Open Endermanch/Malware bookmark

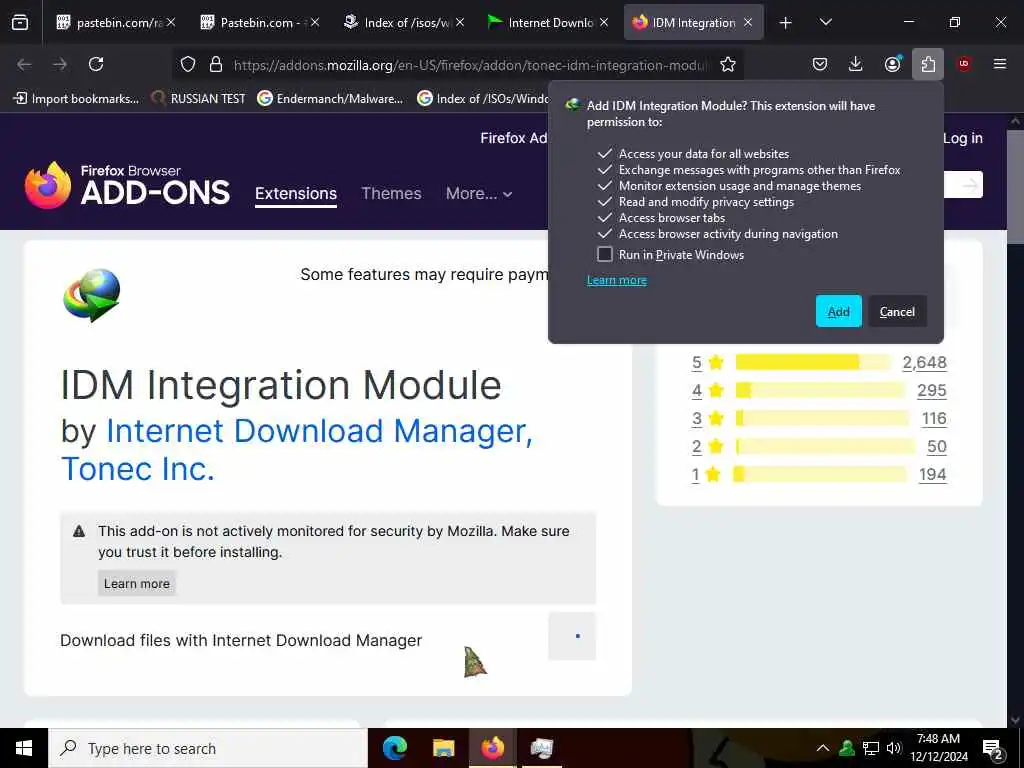(x=330, y=99)
